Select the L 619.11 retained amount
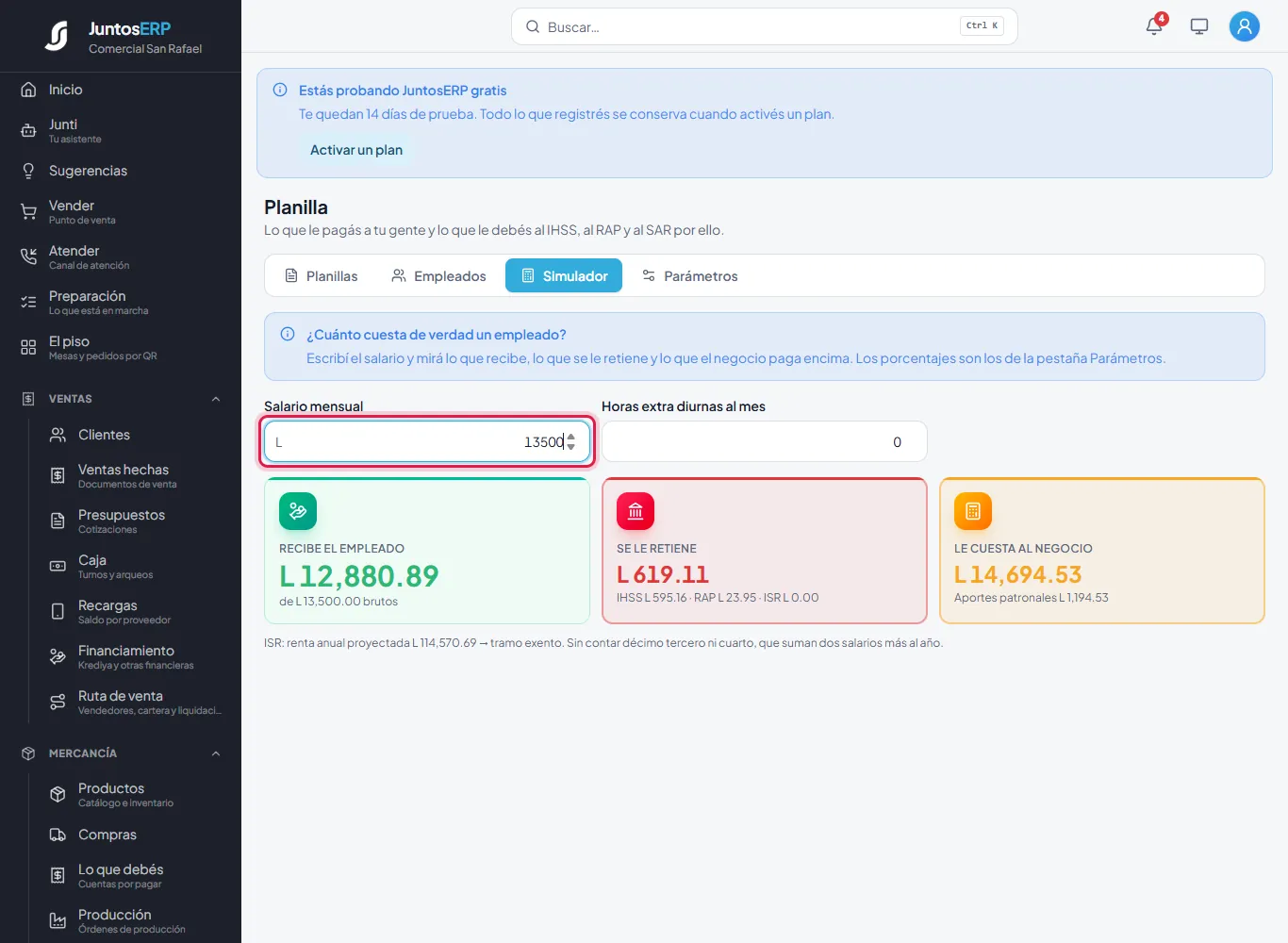 [663, 574]
